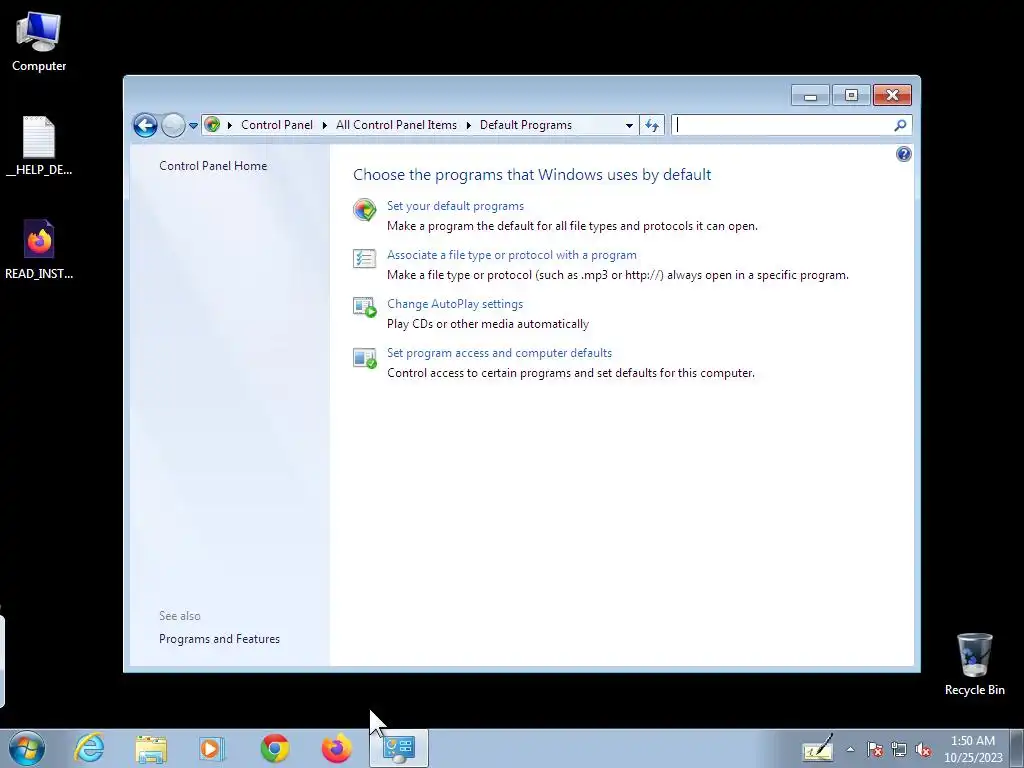
Task: Click the search magnifier icon
Action: (901, 125)
